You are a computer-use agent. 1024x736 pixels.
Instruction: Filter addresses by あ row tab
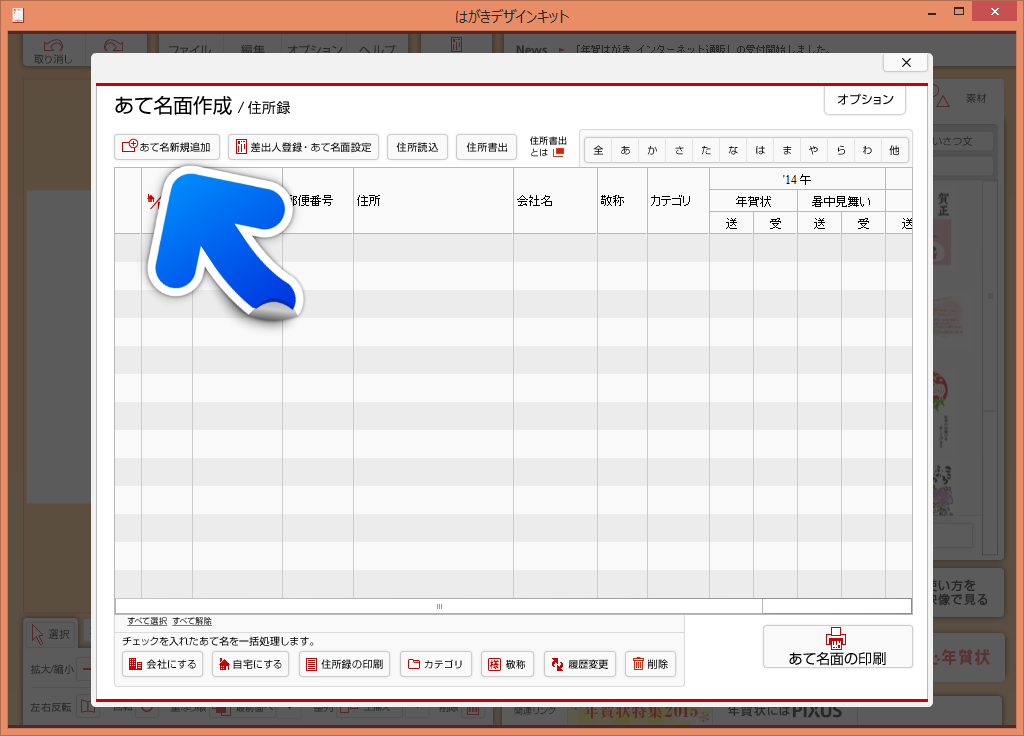coord(625,150)
